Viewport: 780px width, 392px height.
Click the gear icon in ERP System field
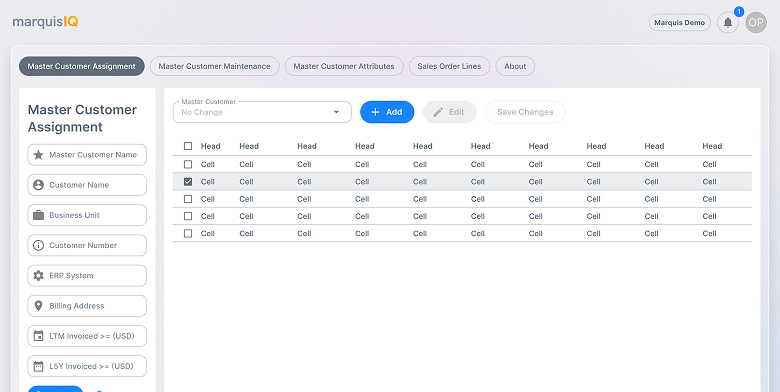38,276
